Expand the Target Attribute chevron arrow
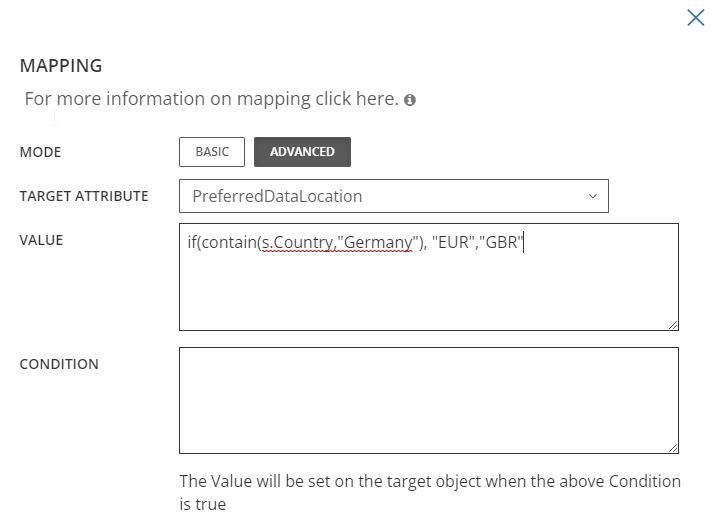The height and width of the screenshot is (526, 716). pos(592,196)
